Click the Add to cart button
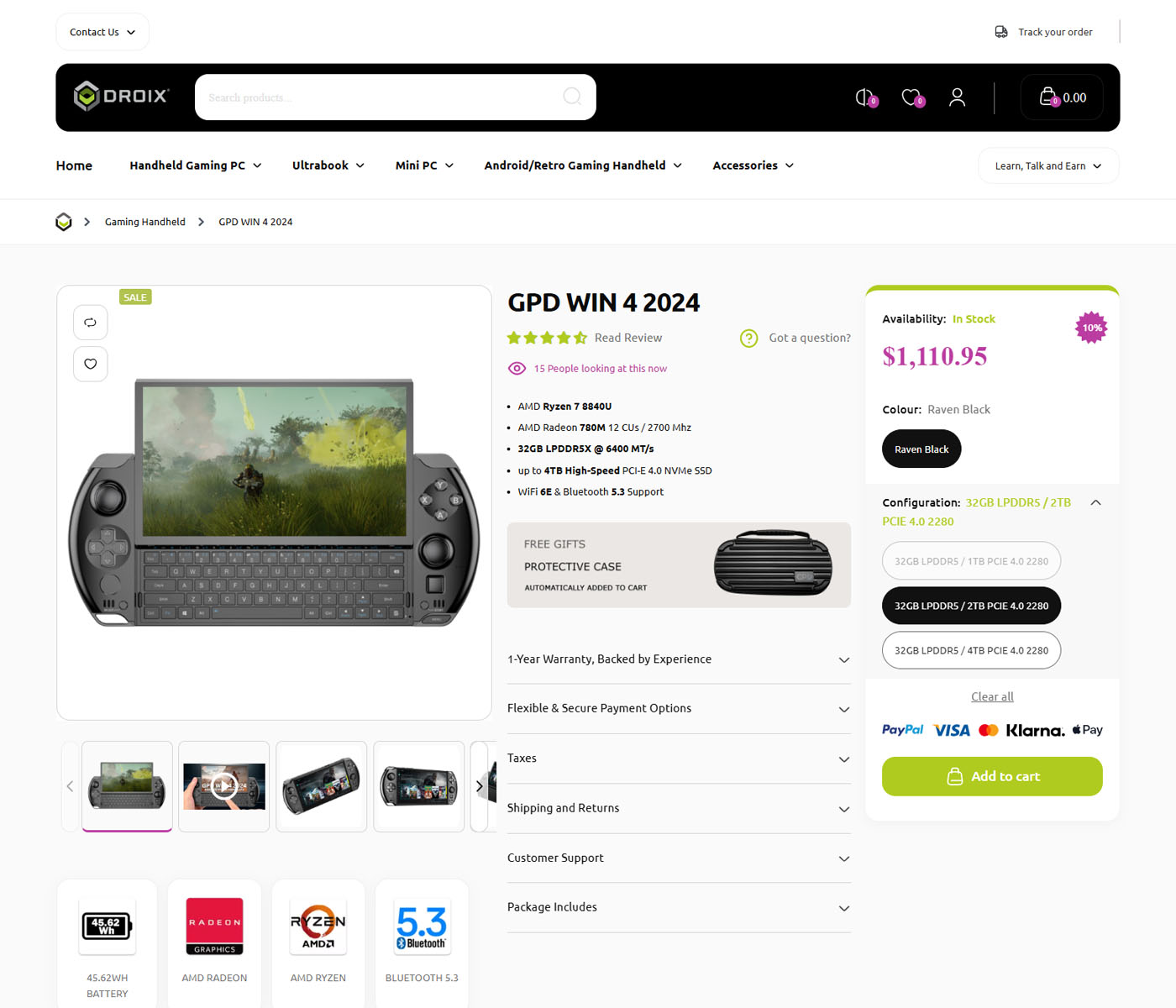The height and width of the screenshot is (1008, 1176). pos(992,776)
